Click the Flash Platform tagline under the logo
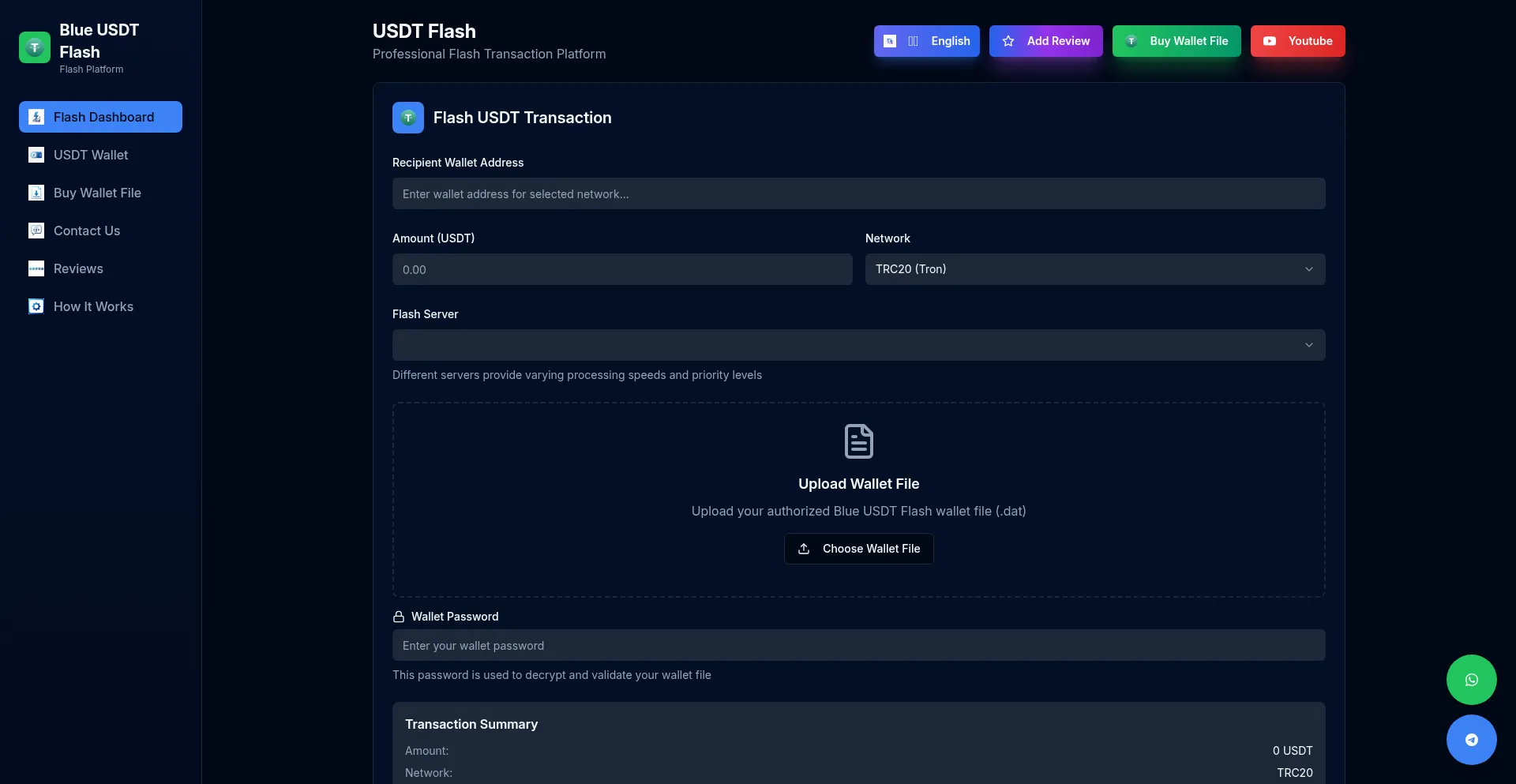The width and height of the screenshot is (1516, 784). tap(92, 69)
